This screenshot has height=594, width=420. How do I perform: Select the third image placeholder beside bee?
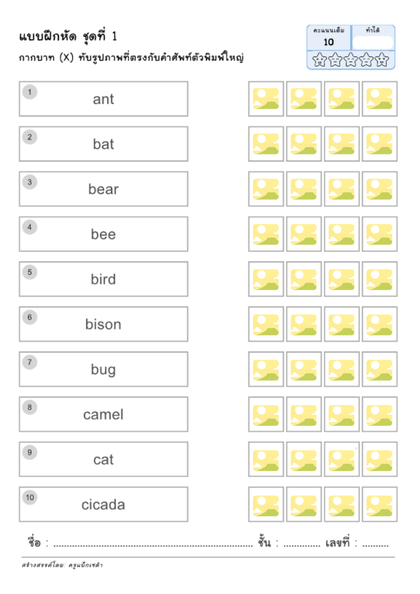342,234
